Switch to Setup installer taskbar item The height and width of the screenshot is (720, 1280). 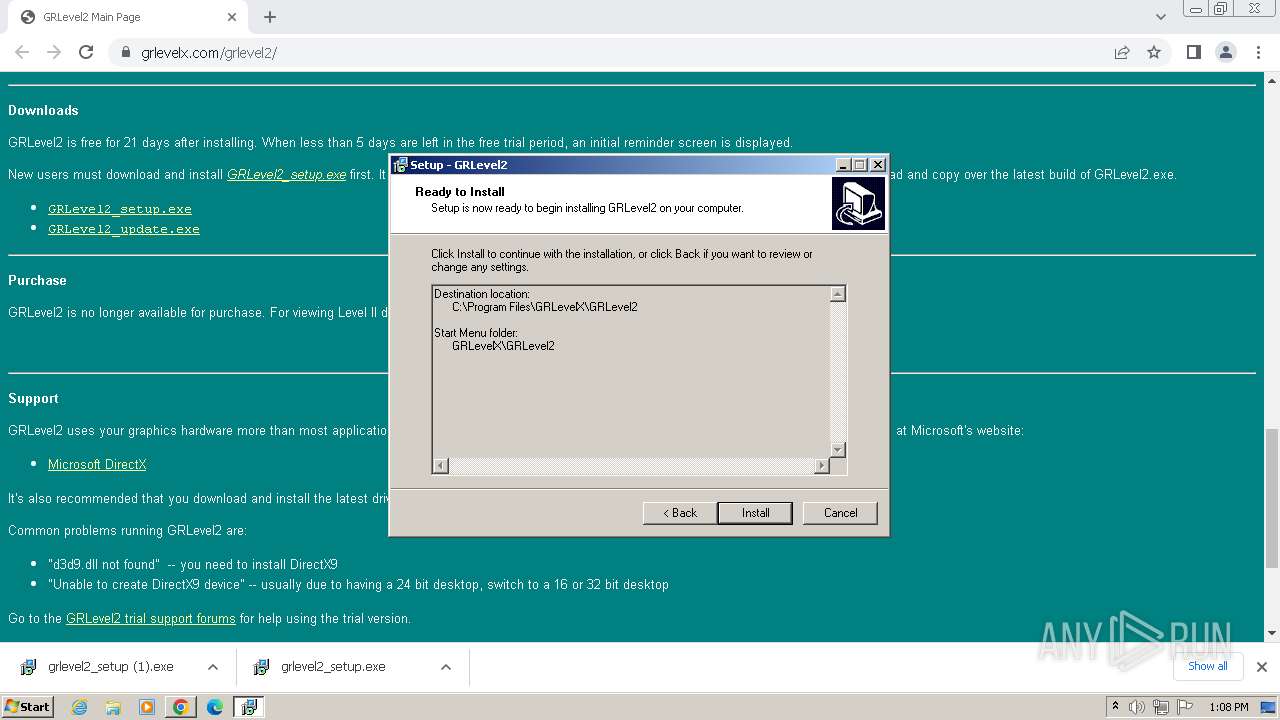[249, 707]
